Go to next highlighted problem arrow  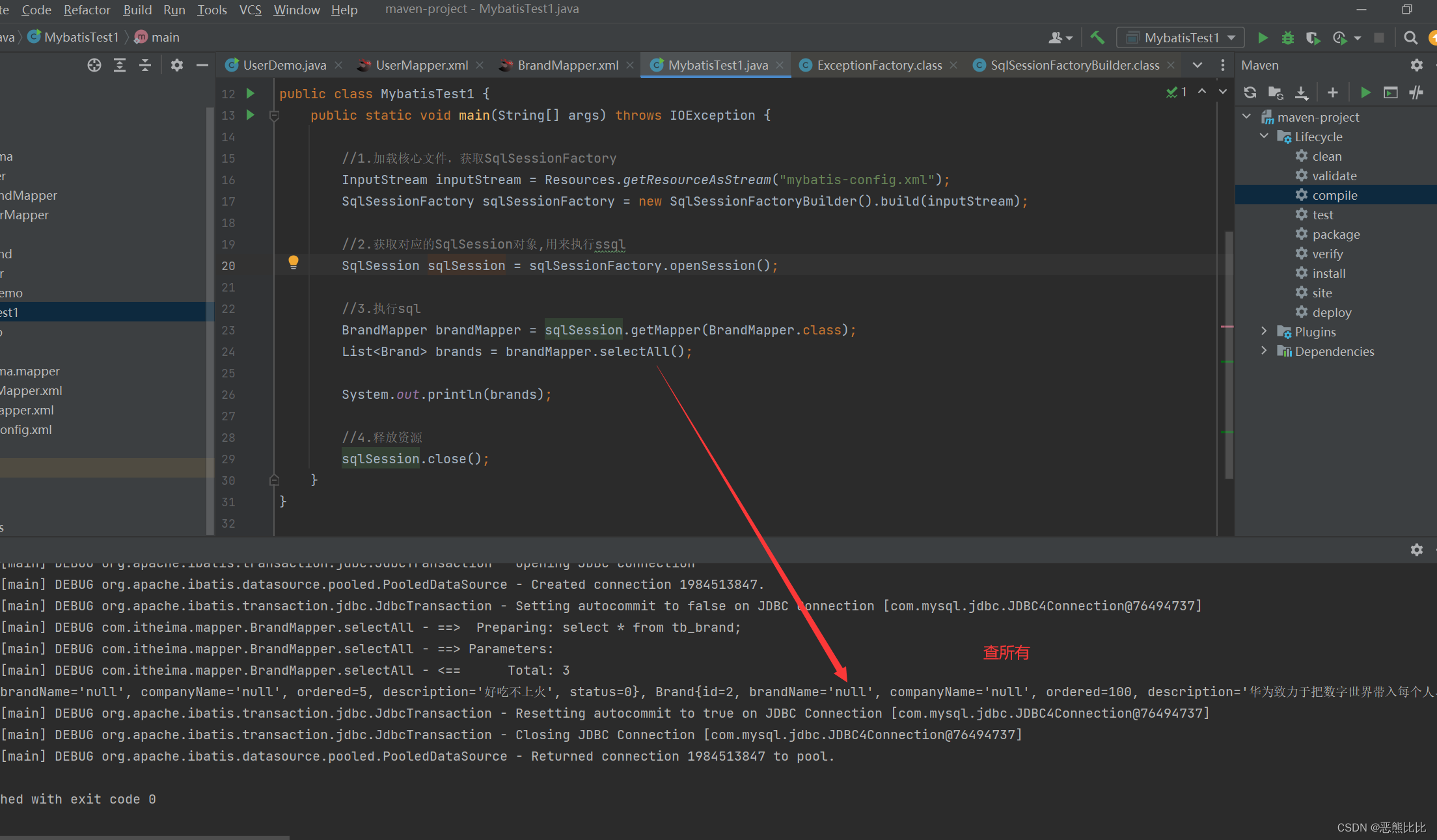pos(1223,92)
